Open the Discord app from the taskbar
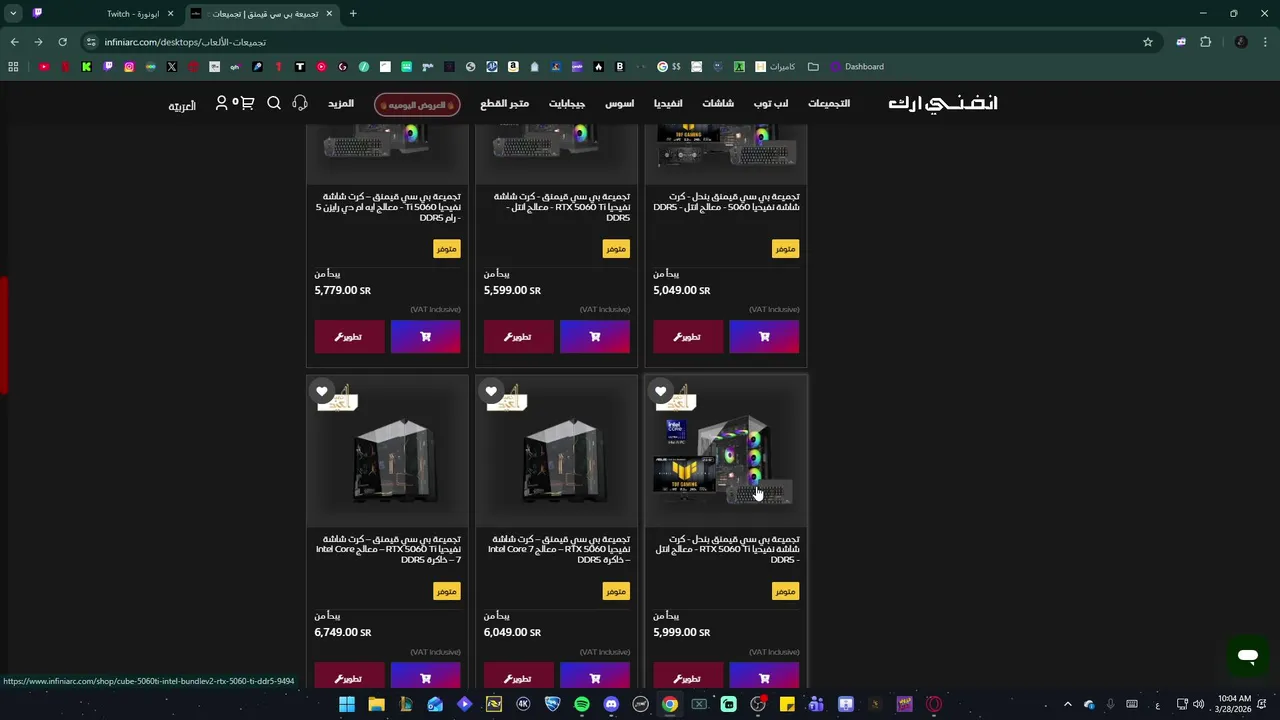1280x720 pixels. (611, 704)
